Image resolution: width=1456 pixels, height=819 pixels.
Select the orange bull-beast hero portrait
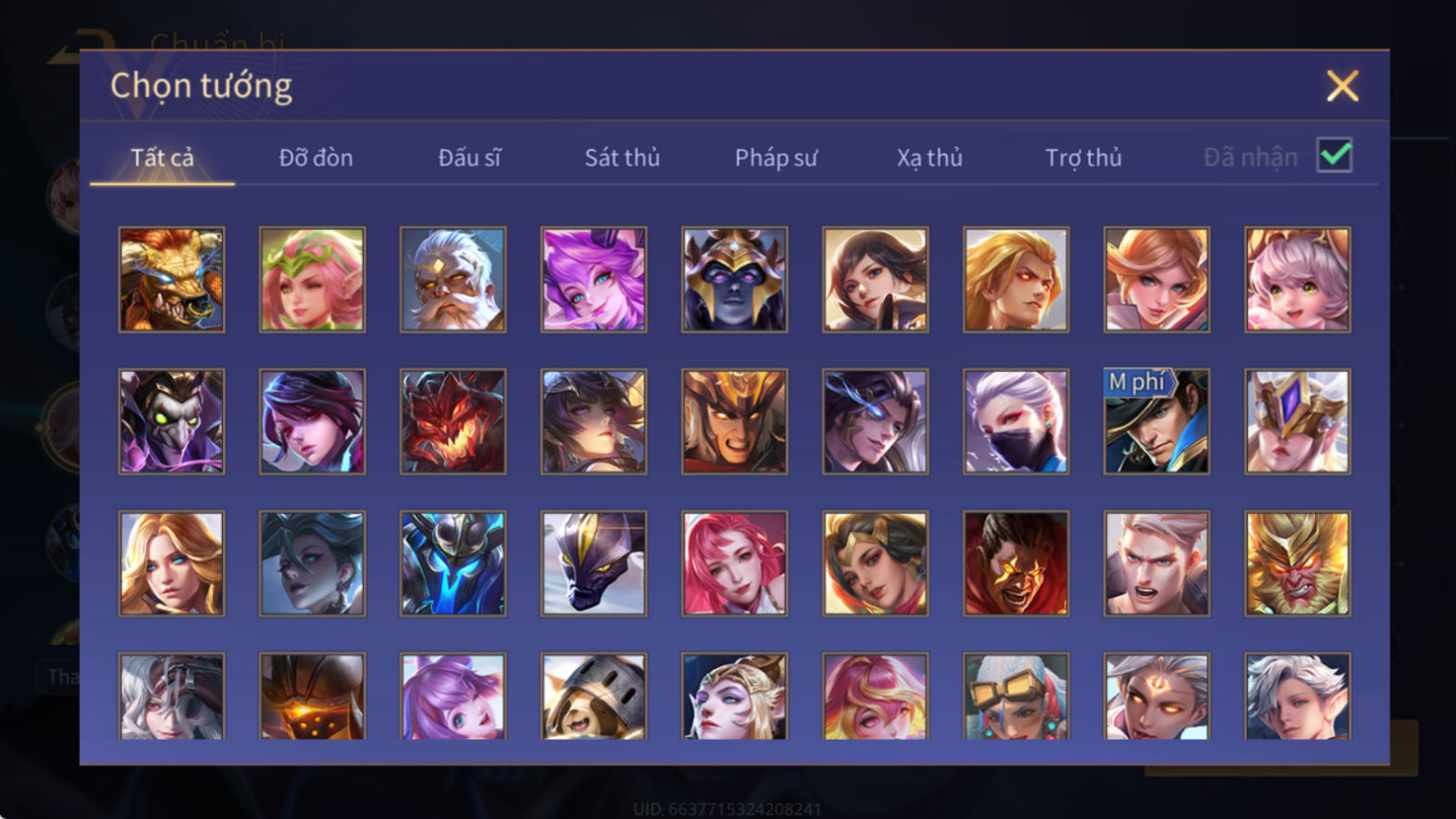coord(171,280)
